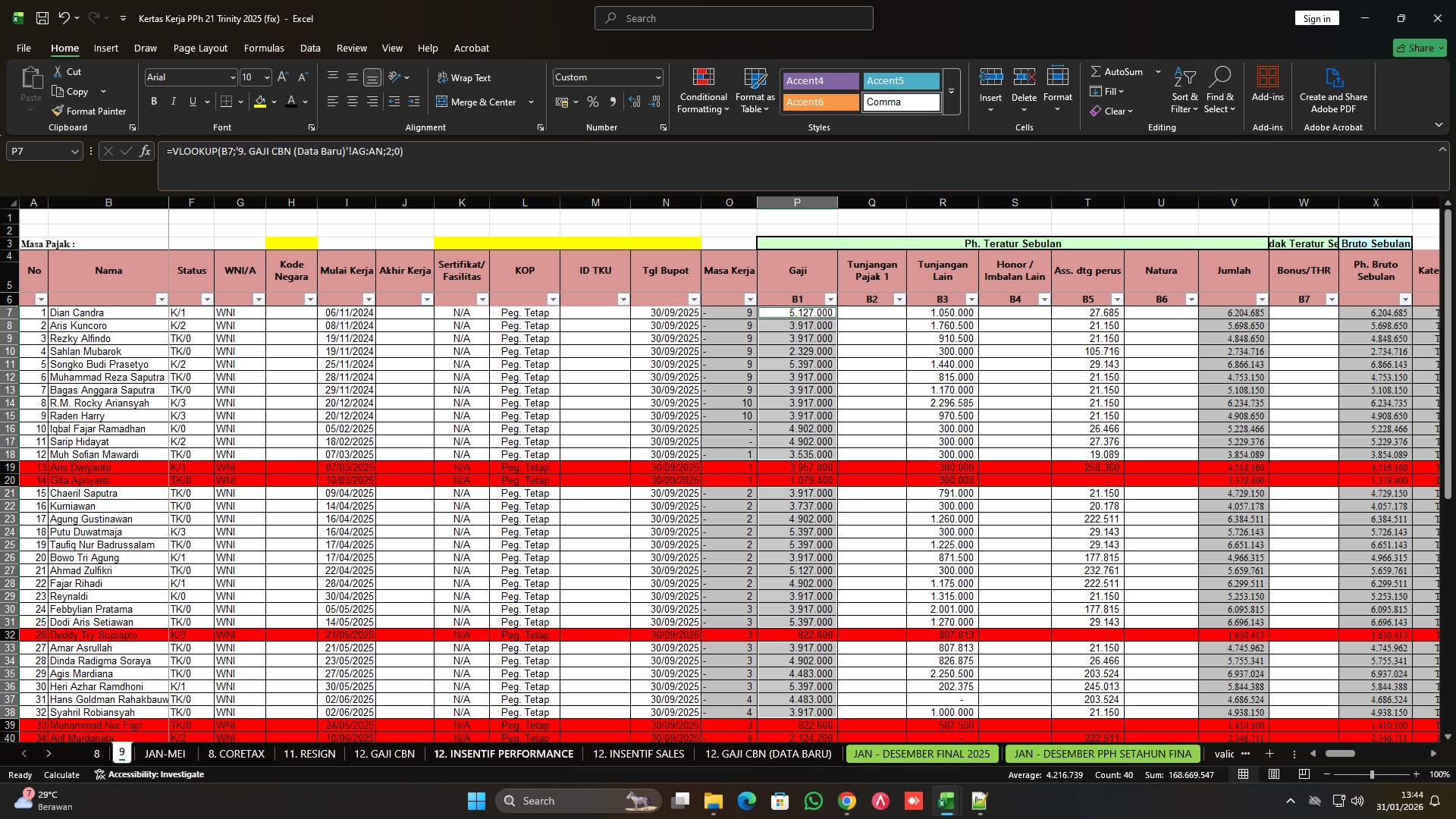Open Conditional Formatting options
Viewport: 1456px width, 819px height.
(x=703, y=90)
